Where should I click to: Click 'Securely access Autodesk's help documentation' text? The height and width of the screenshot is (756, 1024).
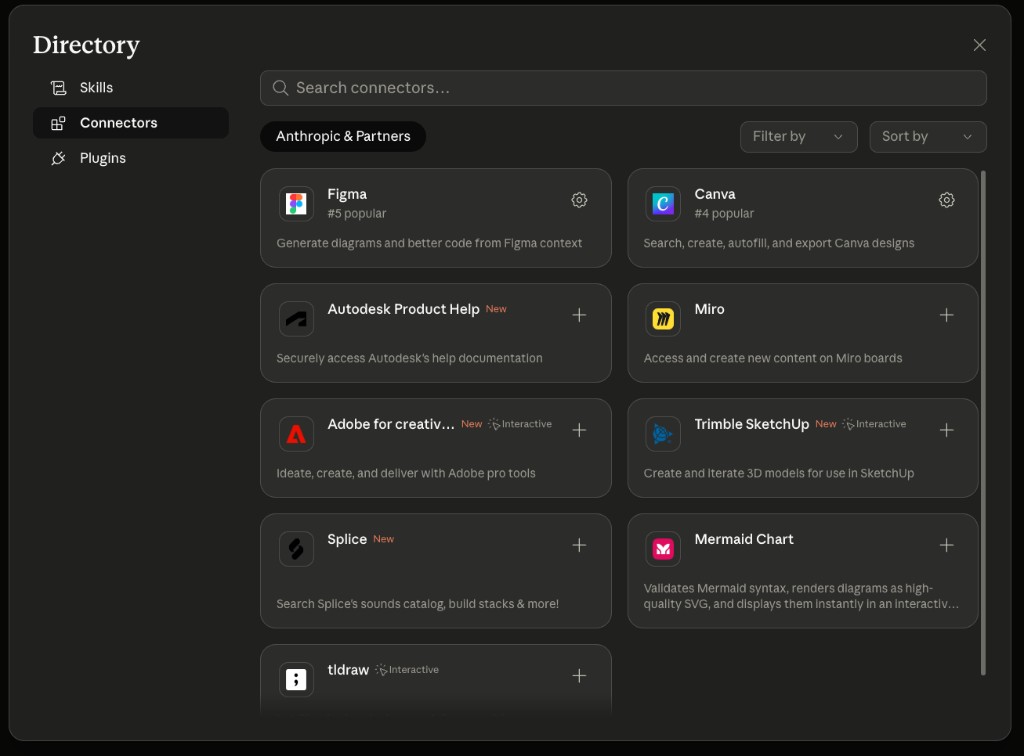pyautogui.click(x=409, y=358)
